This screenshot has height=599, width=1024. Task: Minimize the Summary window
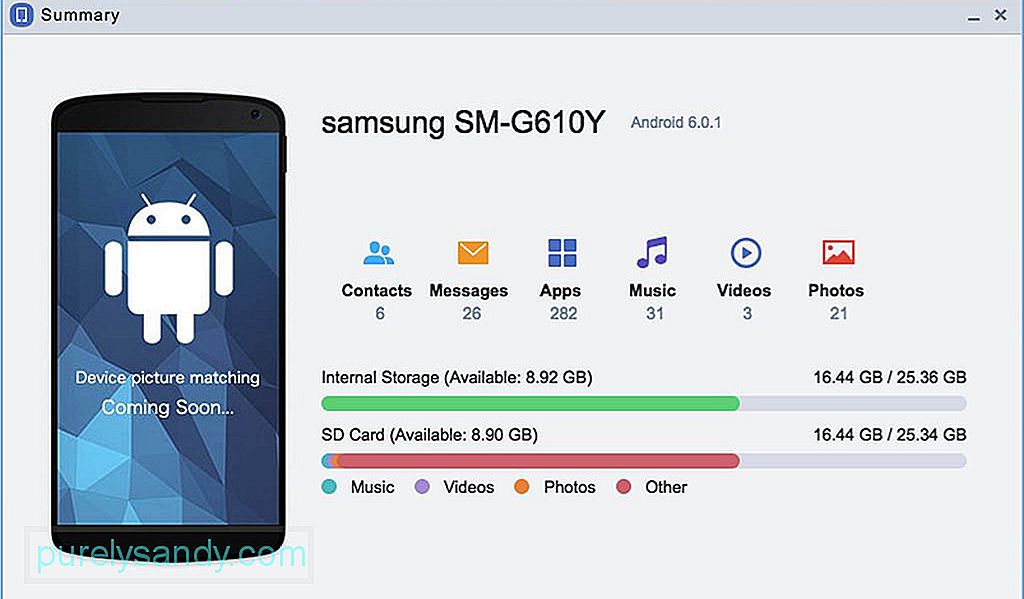(x=974, y=16)
